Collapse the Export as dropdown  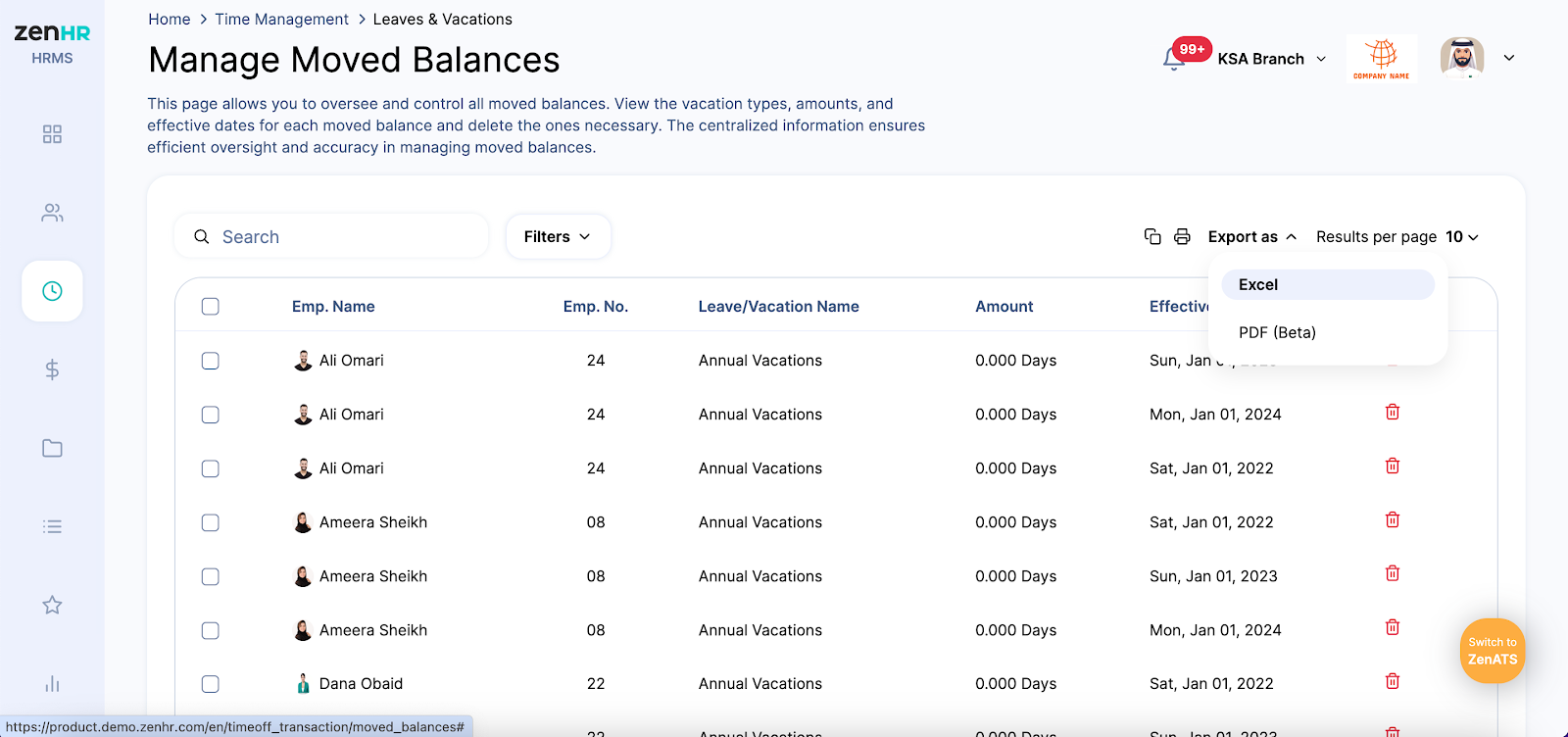click(x=1252, y=236)
